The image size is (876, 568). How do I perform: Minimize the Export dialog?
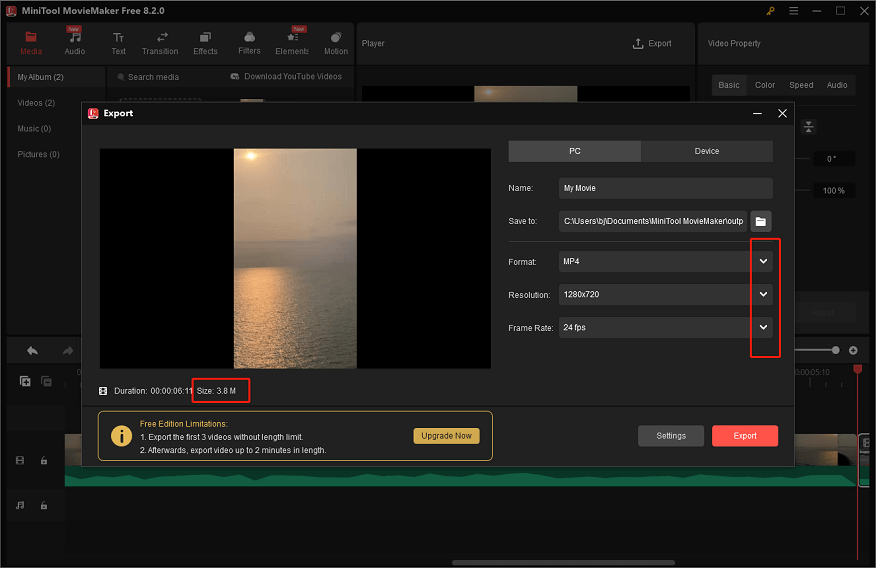[x=757, y=113]
